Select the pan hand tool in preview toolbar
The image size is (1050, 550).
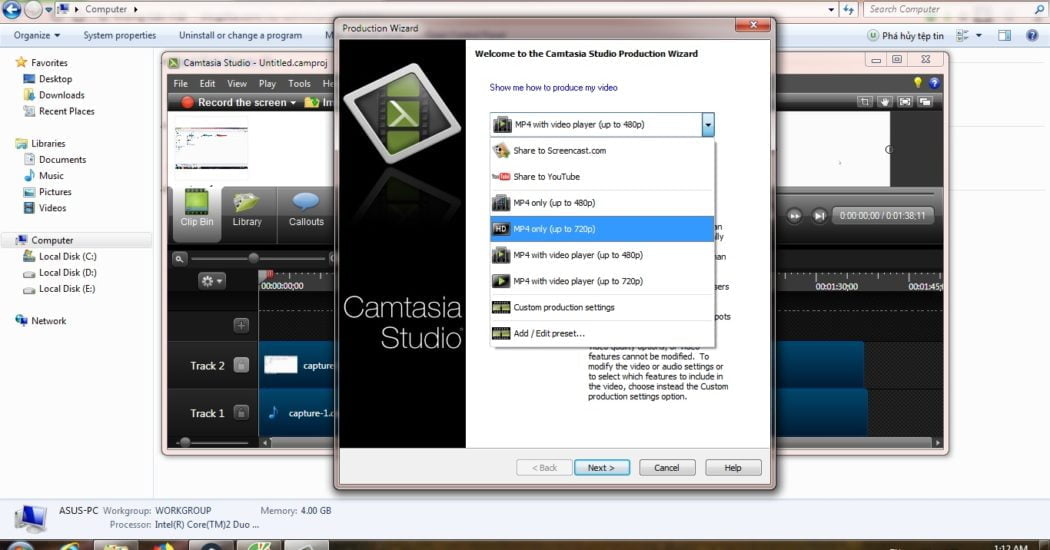click(885, 102)
